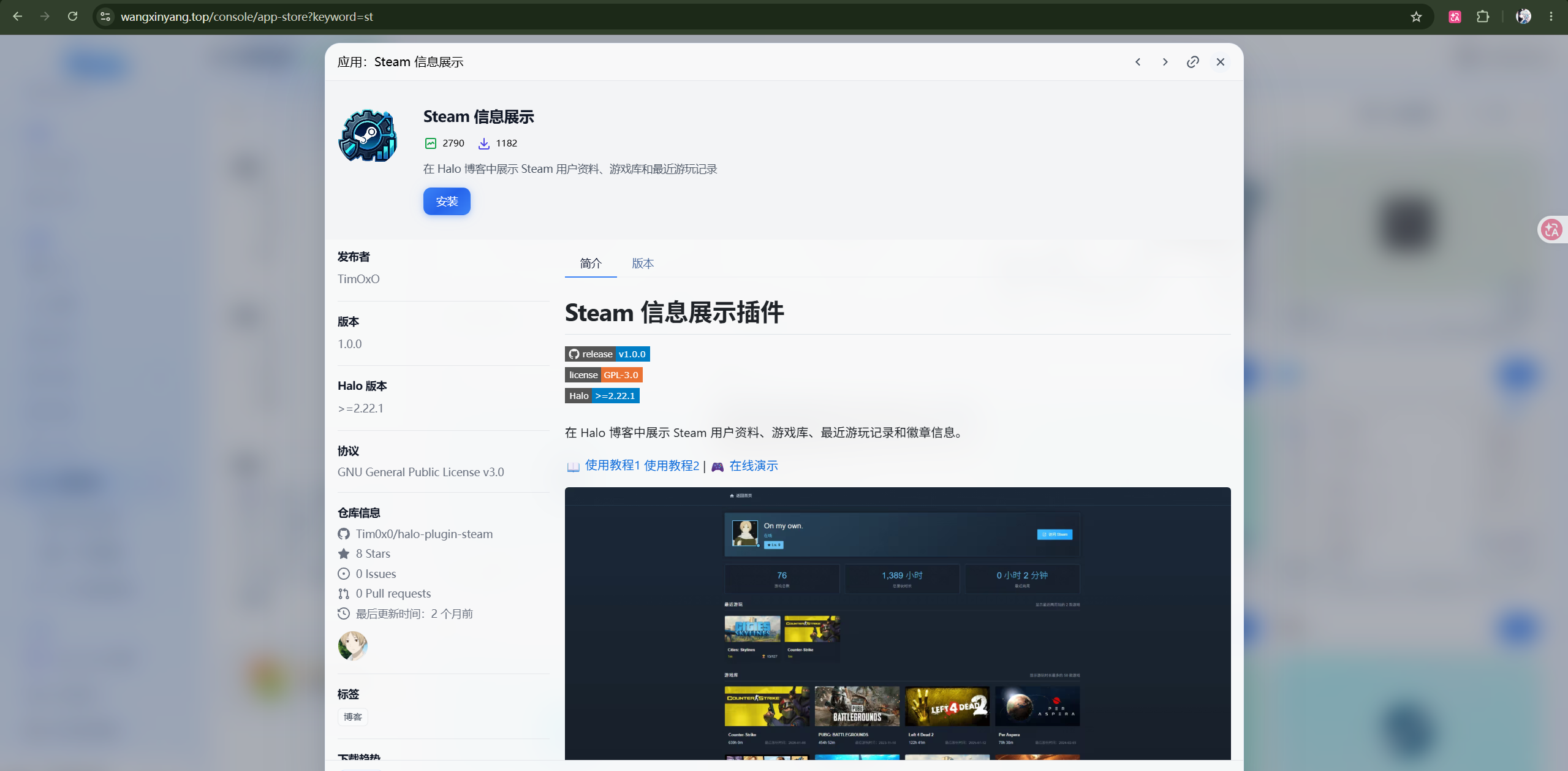Open the 使用教程1 link

tap(612, 466)
